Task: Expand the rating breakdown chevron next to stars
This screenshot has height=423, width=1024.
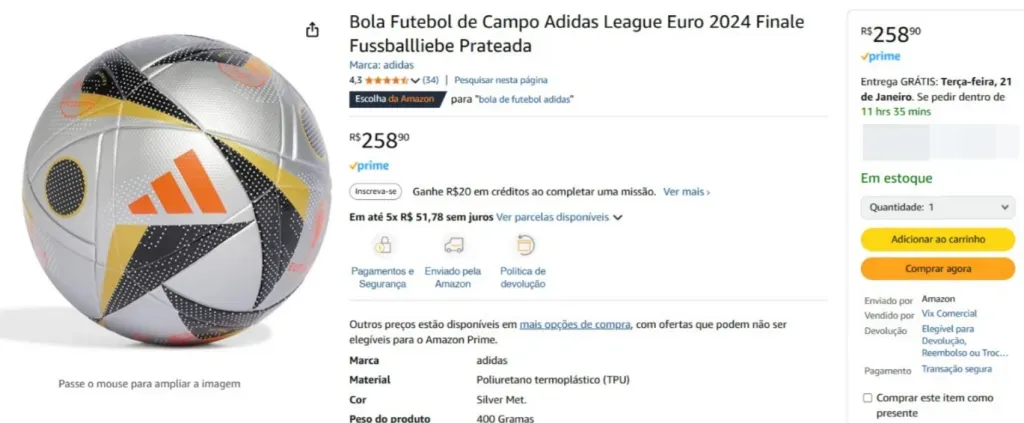Action: 415,80
